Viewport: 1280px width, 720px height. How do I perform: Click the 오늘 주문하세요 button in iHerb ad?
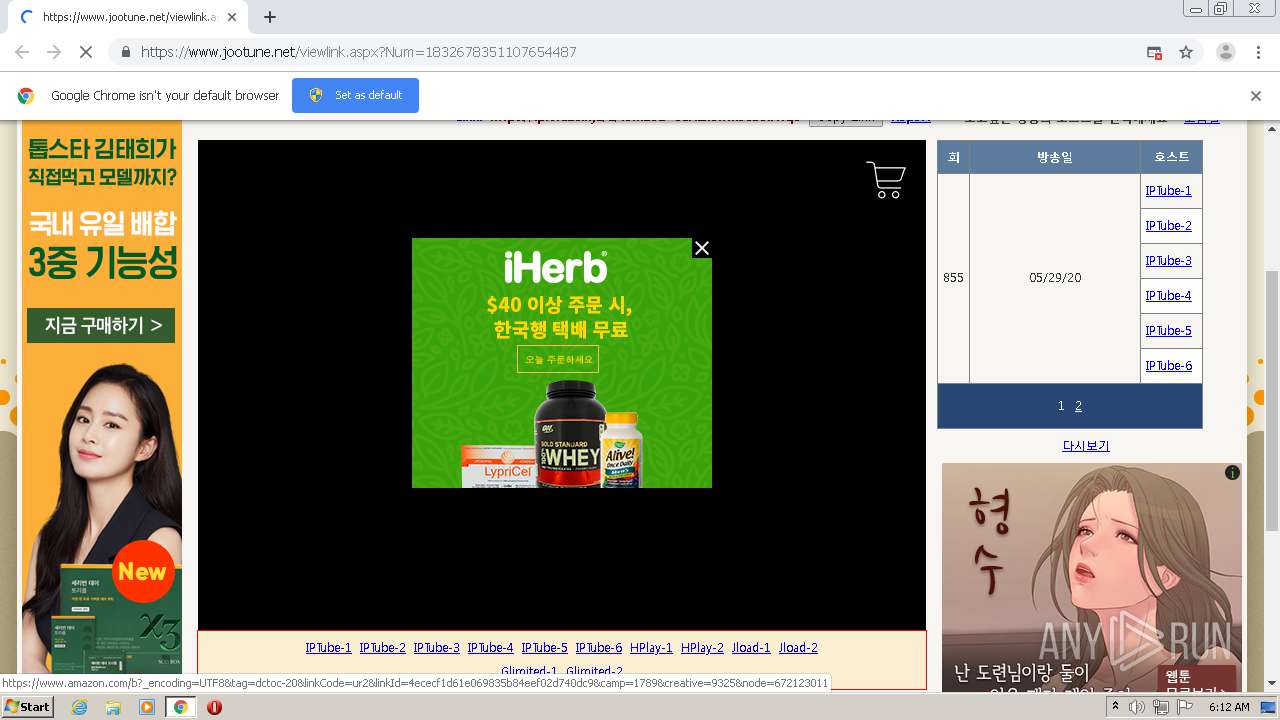(558, 359)
